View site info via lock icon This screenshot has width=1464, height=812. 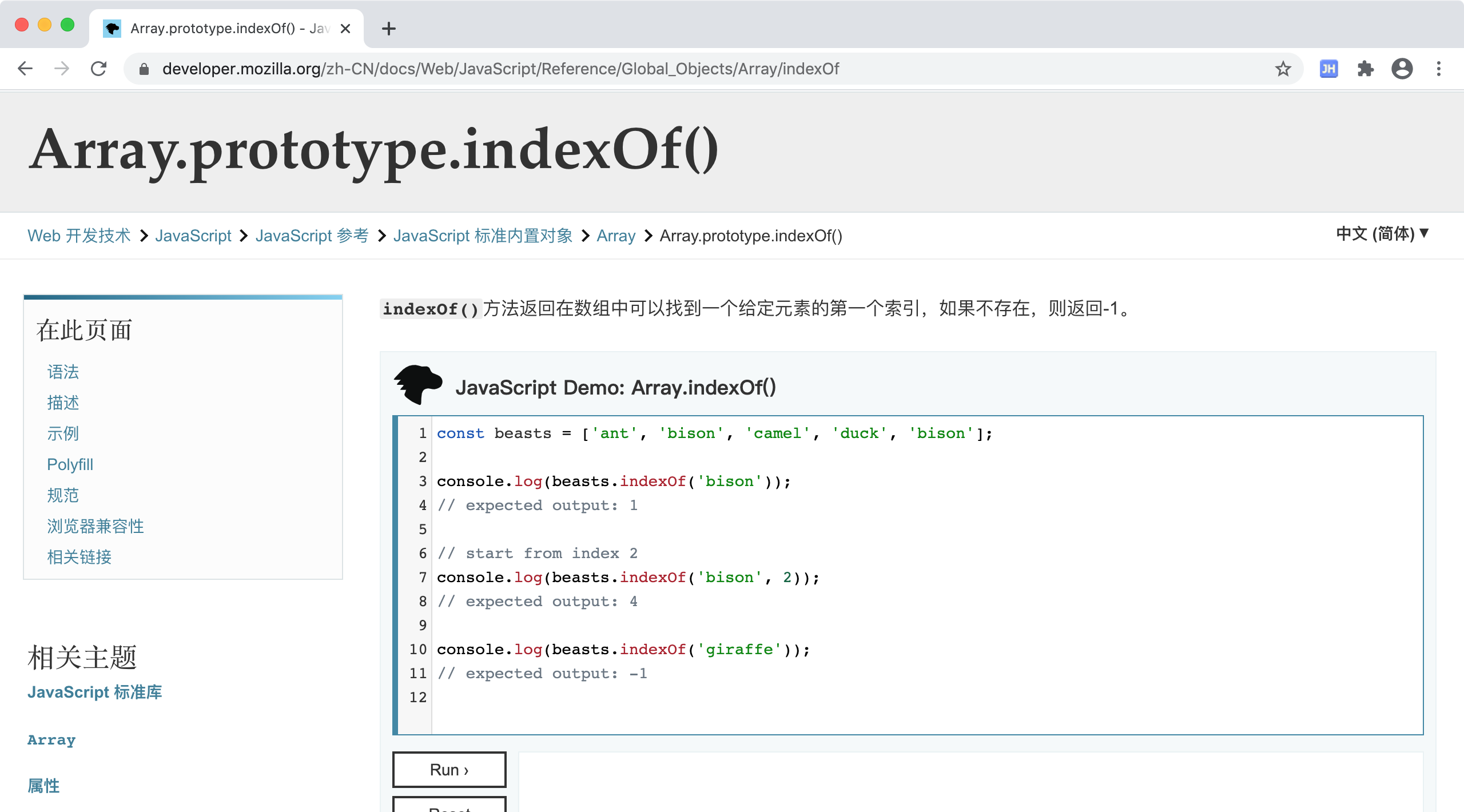[144, 69]
